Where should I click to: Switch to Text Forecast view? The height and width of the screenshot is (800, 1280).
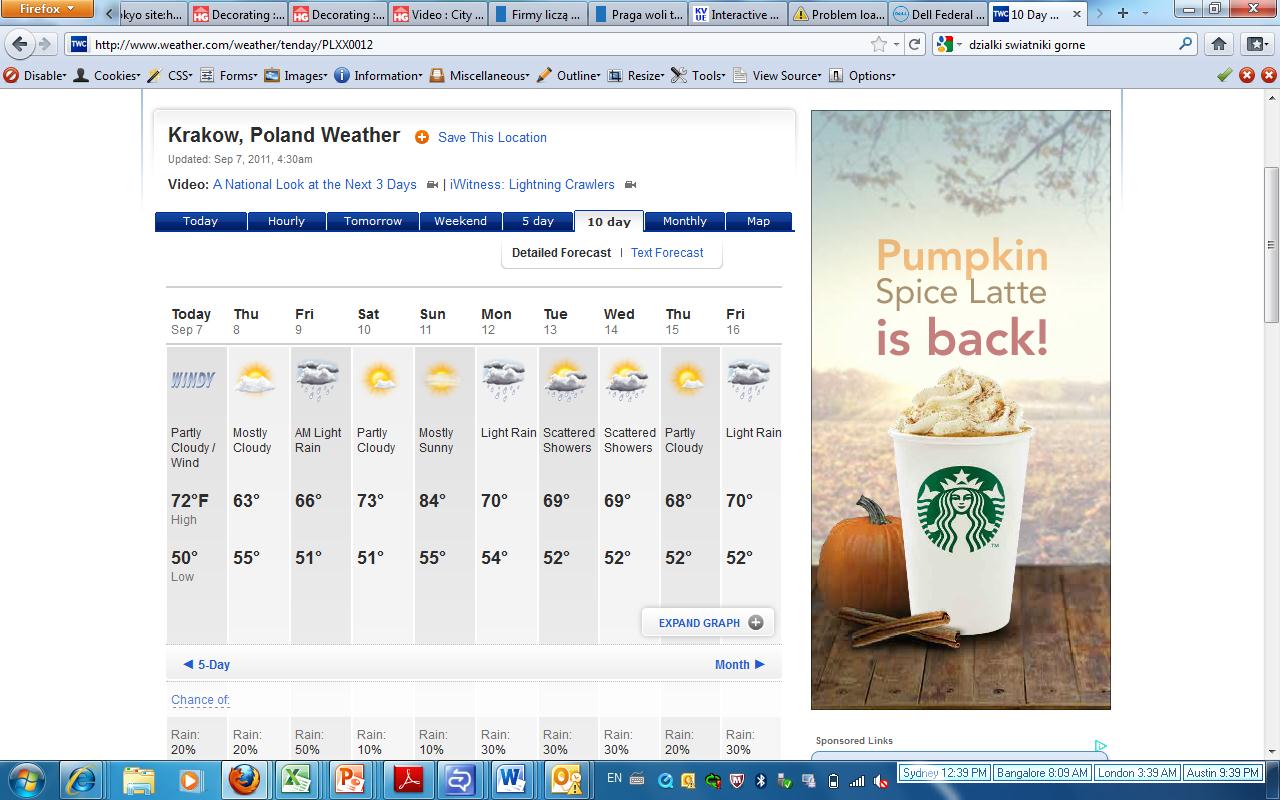[667, 253]
